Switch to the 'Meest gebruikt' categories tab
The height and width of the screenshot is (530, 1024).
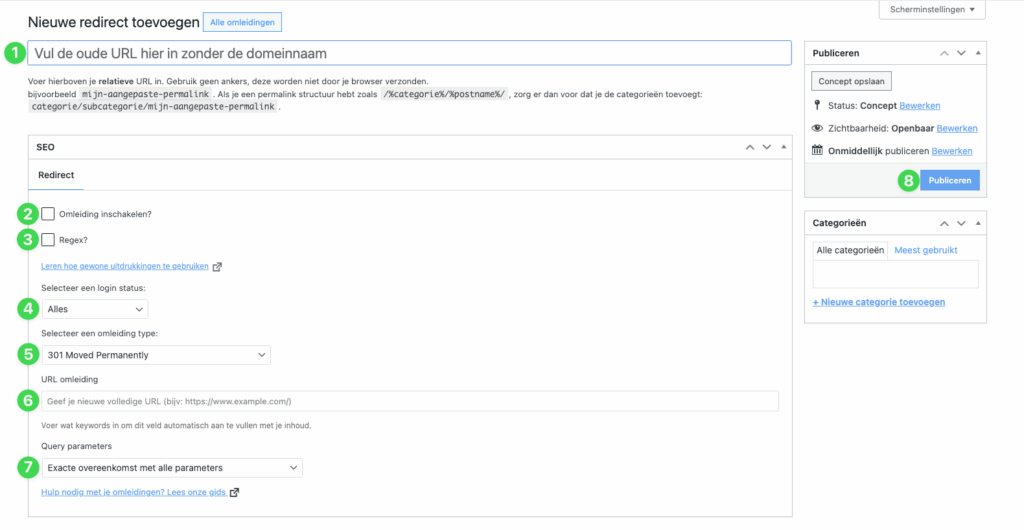coord(926,250)
